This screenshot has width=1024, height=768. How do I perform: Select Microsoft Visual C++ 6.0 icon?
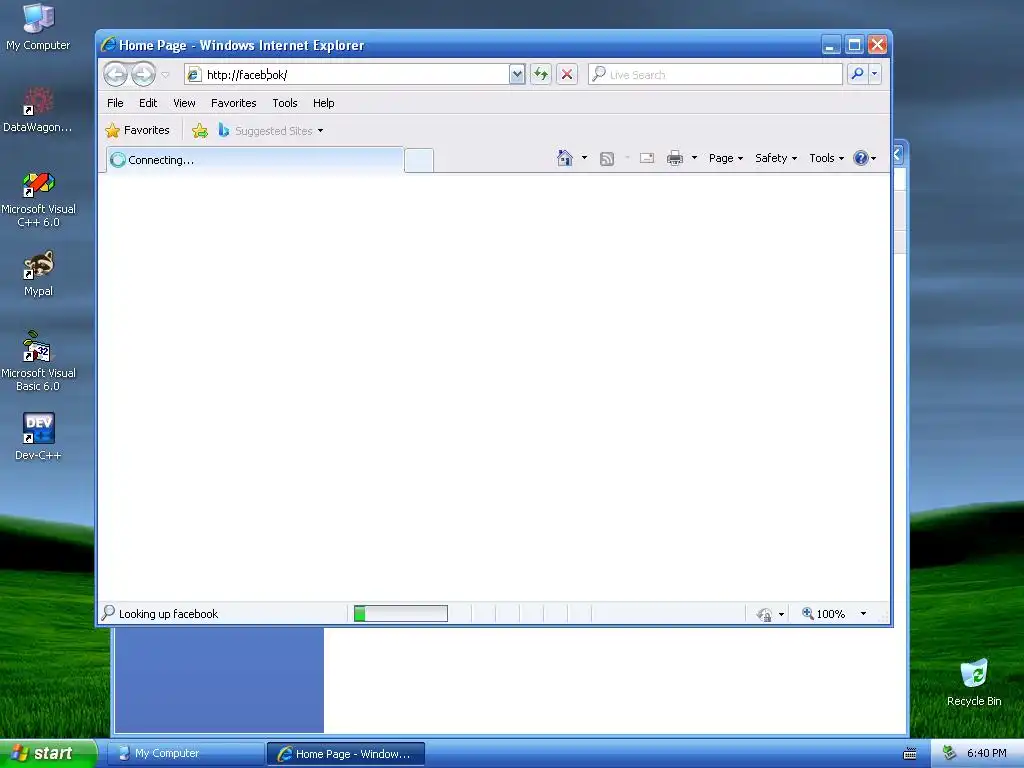pyautogui.click(x=38, y=199)
